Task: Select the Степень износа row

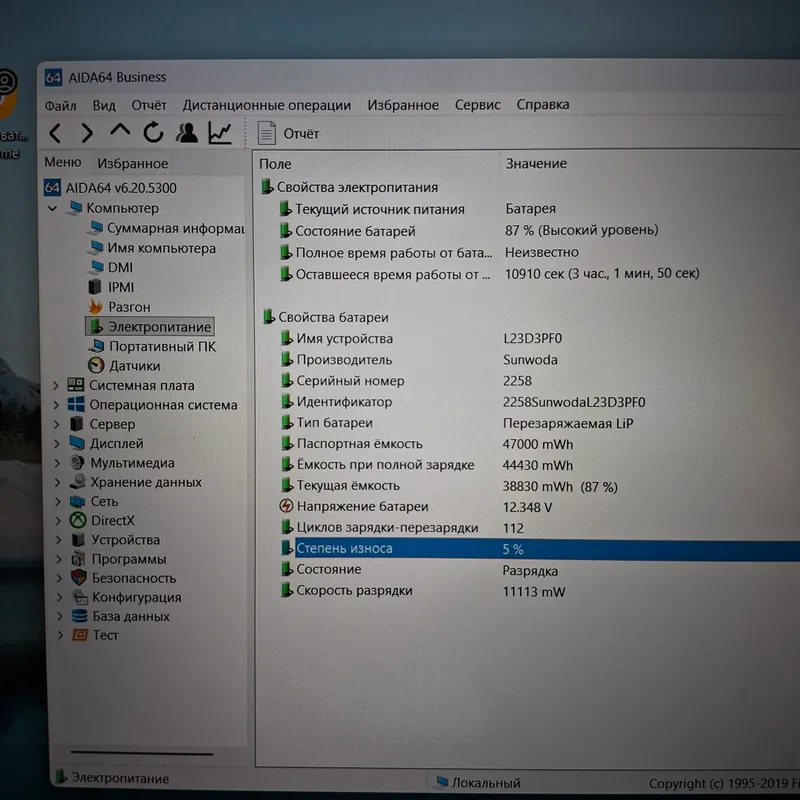Action: [540, 549]
